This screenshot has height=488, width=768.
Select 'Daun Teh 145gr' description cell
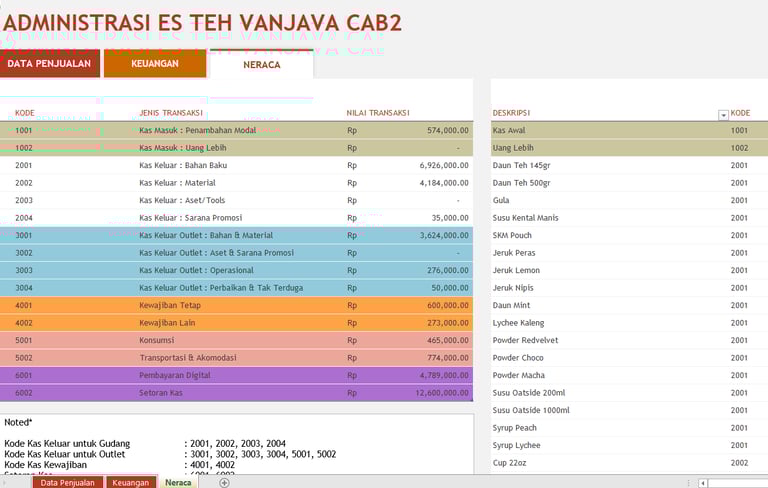tap(522, 165)
